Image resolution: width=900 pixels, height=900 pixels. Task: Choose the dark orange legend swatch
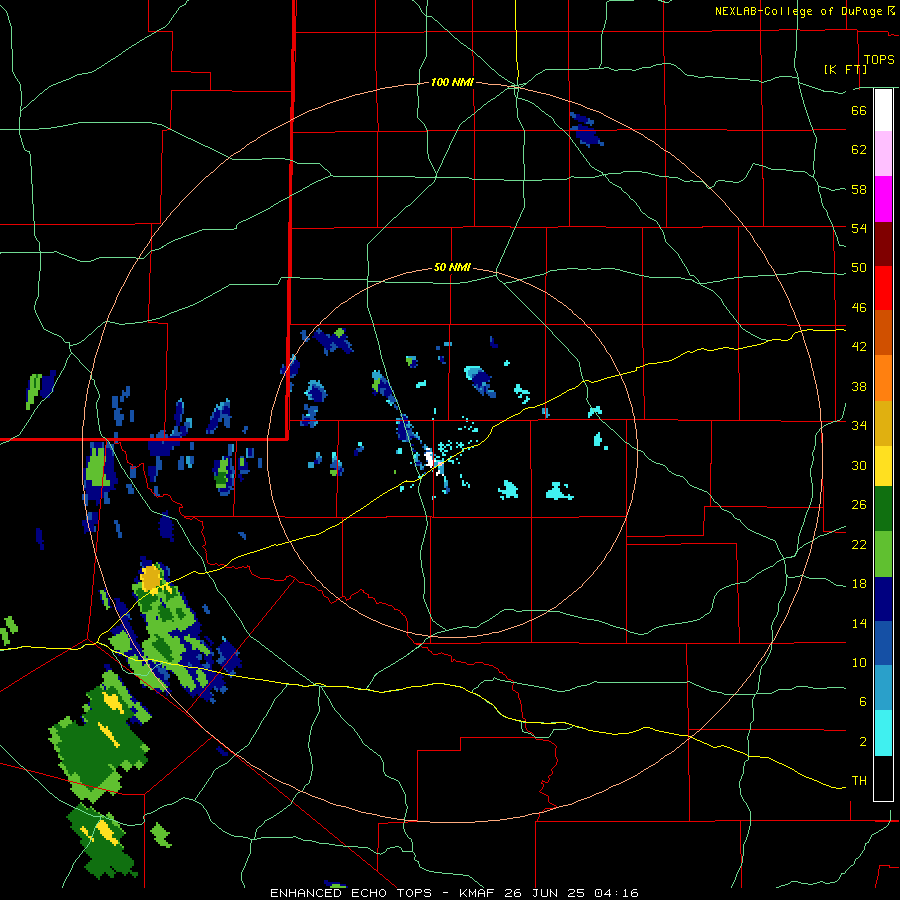[883, 333]
